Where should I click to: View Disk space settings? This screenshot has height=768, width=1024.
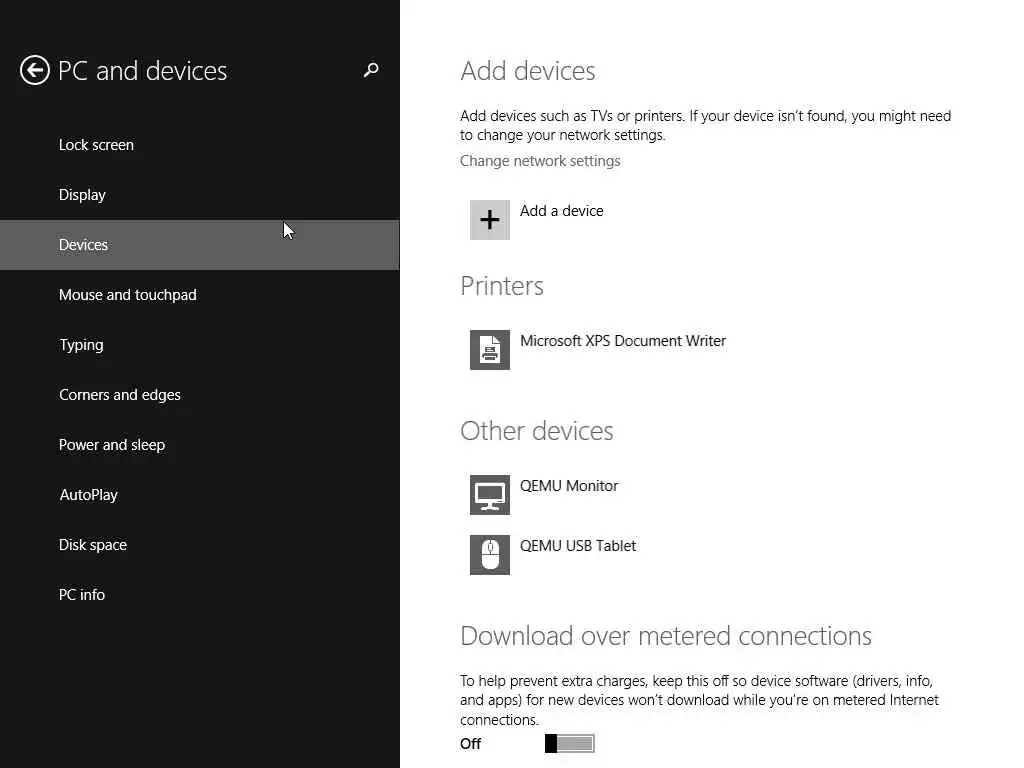[x=93, y=545]
